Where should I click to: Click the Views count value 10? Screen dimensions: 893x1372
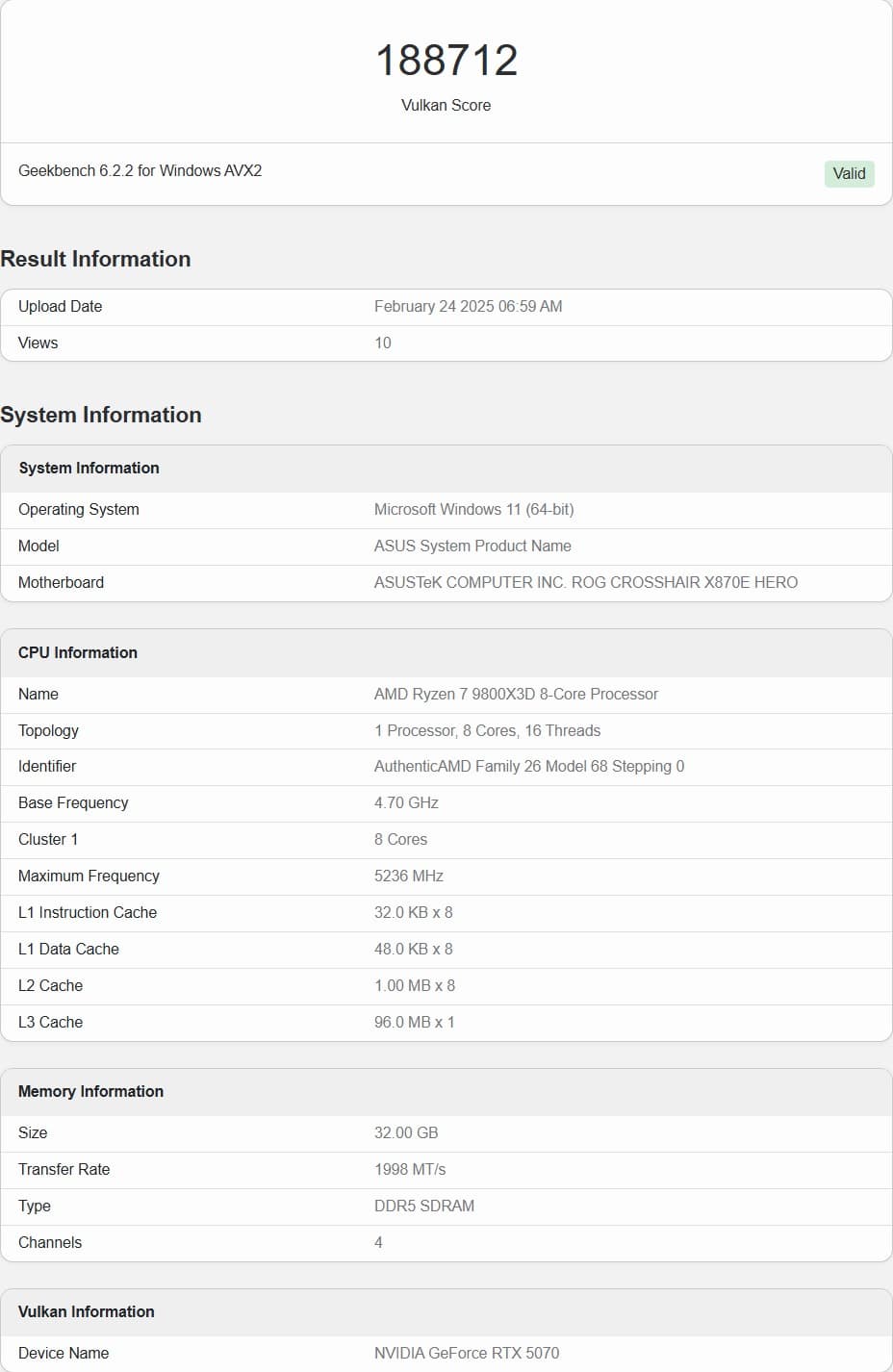point(382,343)
